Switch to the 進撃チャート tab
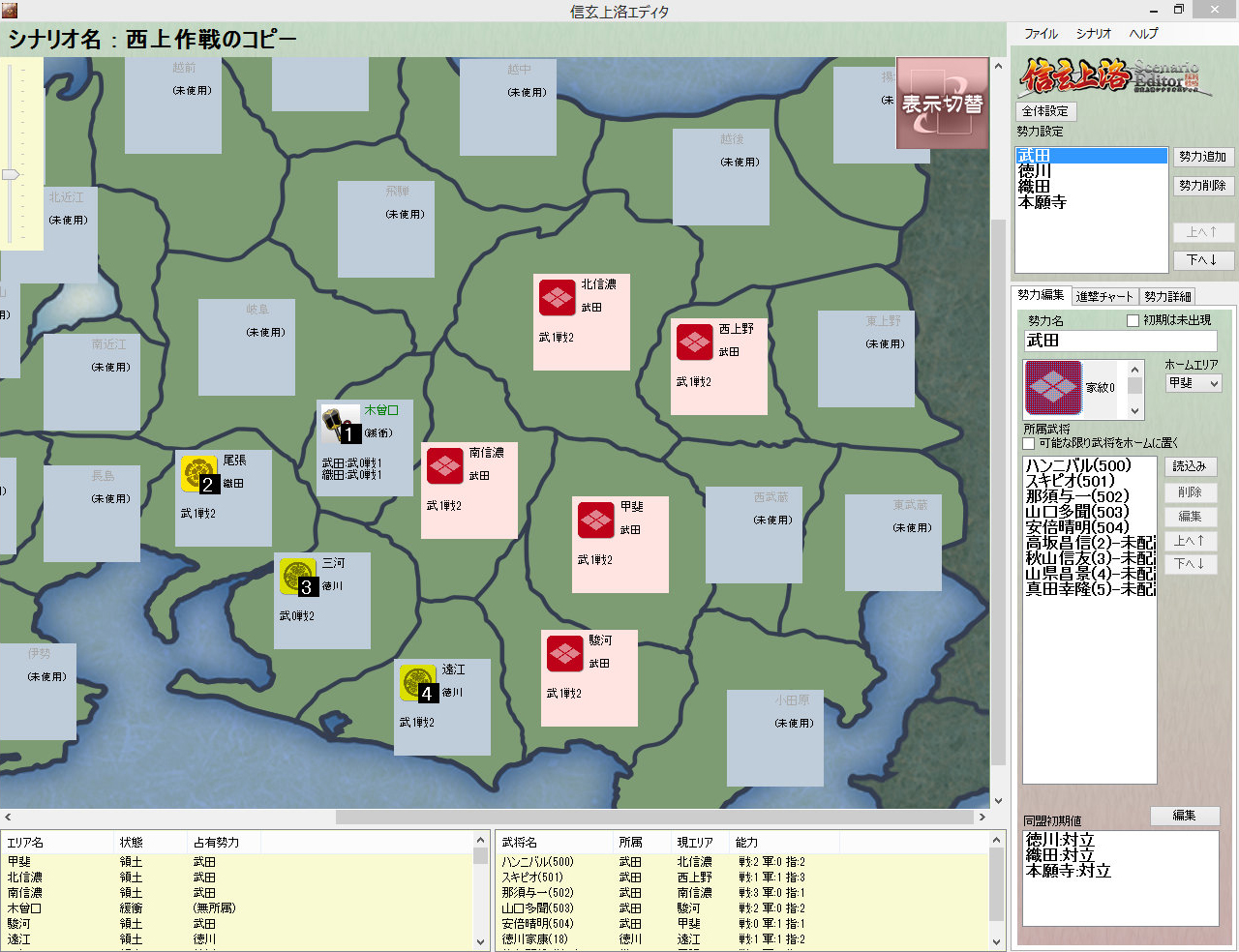This screenshot has width=1239, height=952. 1103,296
